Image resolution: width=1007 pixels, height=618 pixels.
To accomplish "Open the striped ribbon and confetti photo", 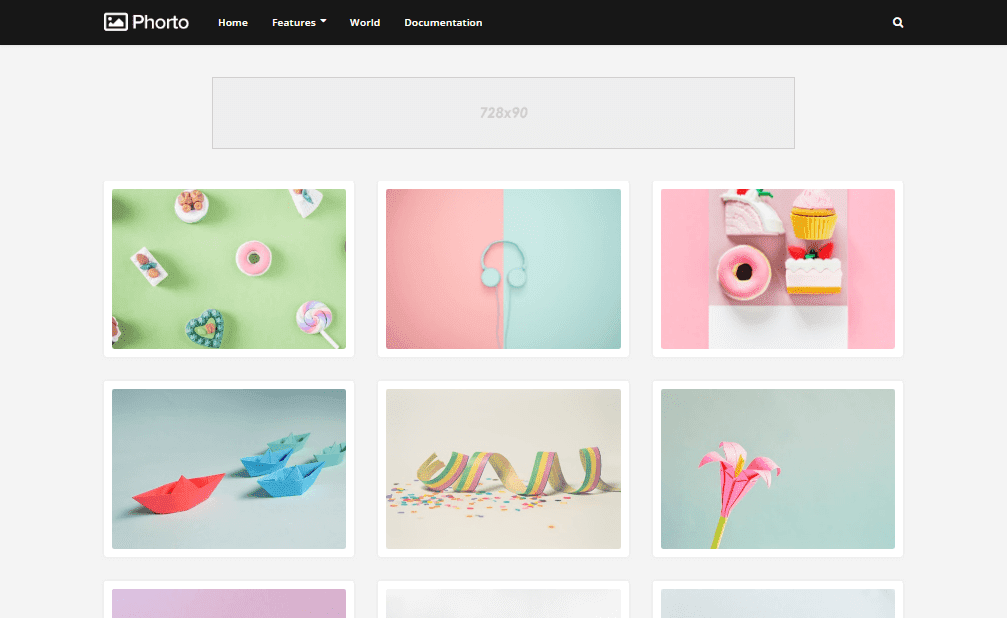I will (504, 469).
